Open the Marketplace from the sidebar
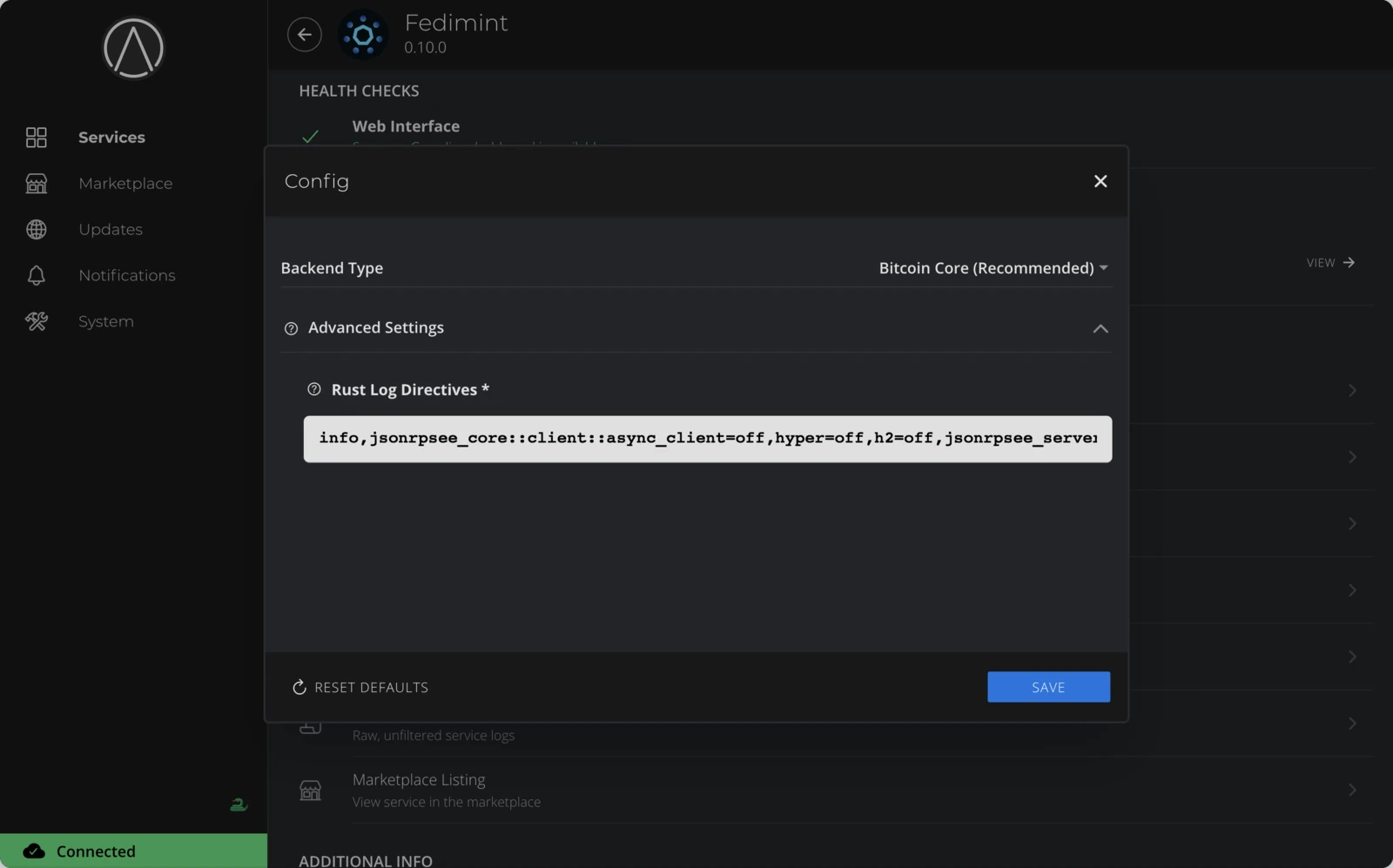 point(124,183)
